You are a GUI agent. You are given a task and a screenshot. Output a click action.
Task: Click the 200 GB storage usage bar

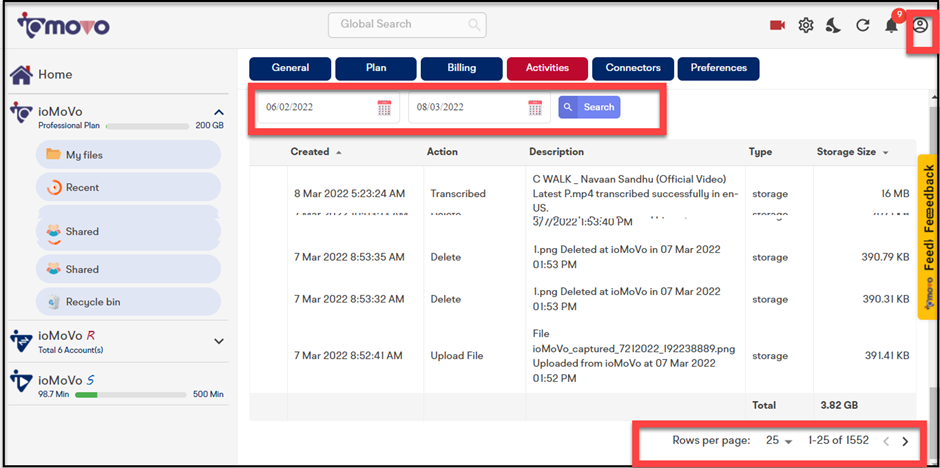pos(147,126)
